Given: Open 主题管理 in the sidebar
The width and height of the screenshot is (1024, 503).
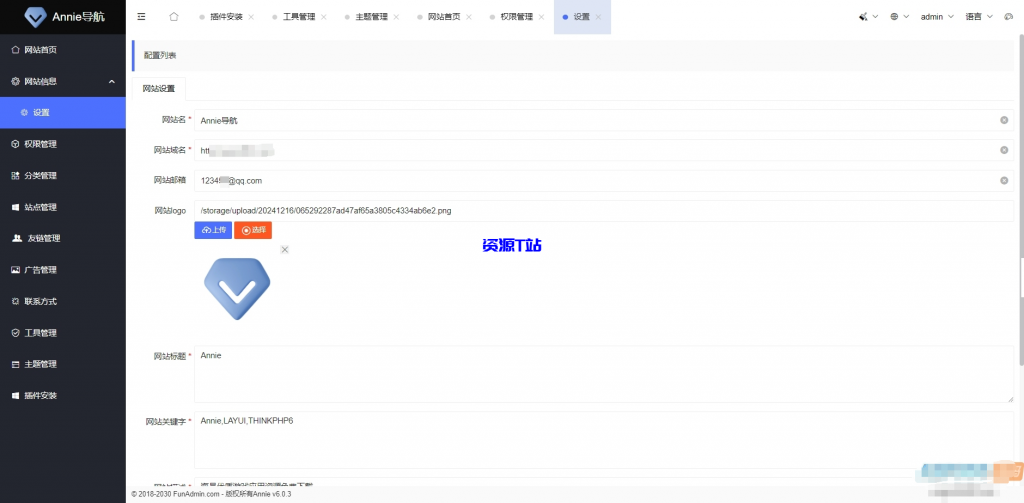Looking at the screenshot, I should 63,364.
